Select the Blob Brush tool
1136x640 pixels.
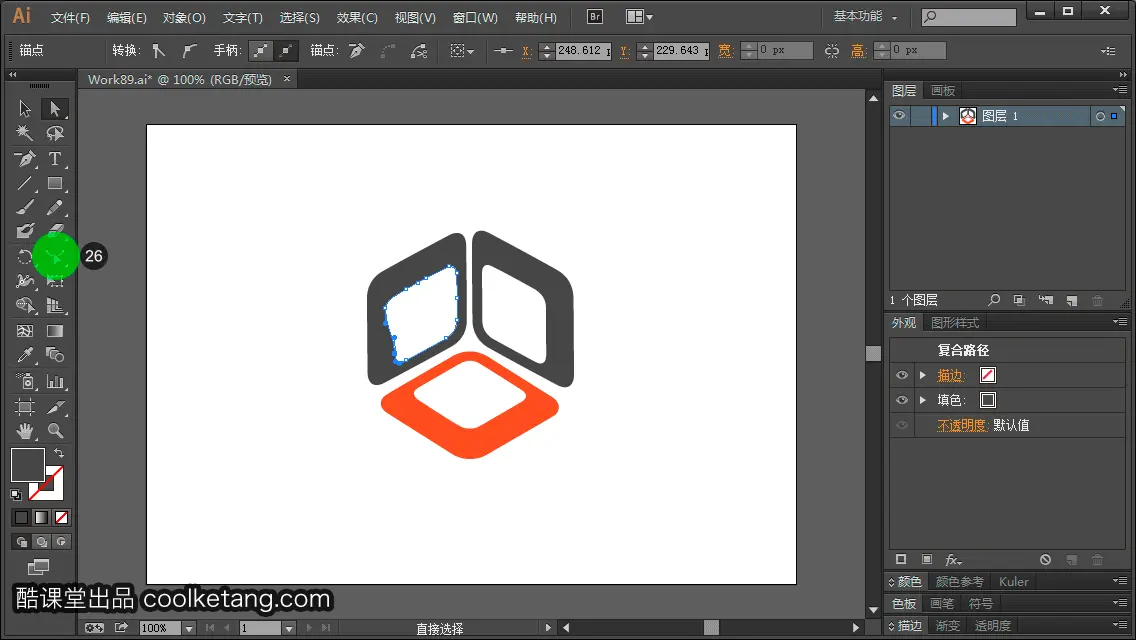(25, 231)
